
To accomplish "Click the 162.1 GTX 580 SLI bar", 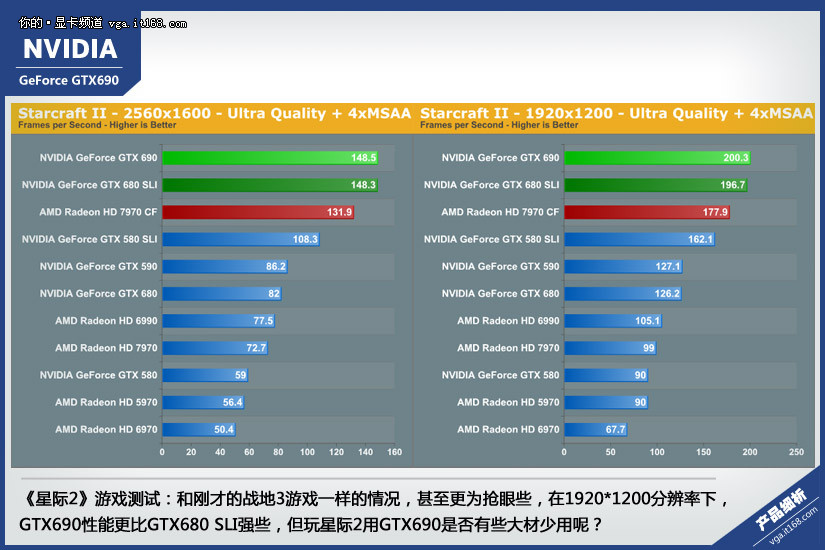I will 640,239.
